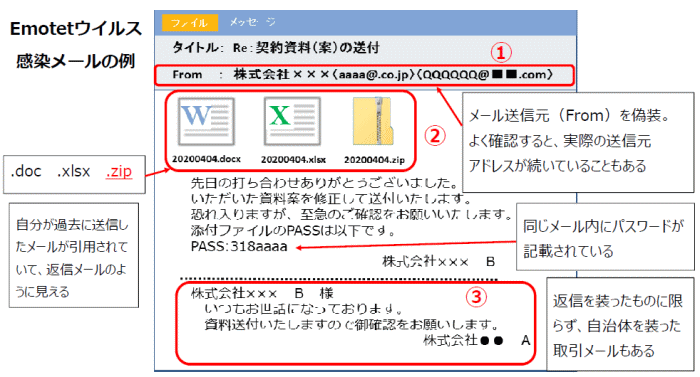Viewport: 700px width, 377px height.
Task: Click the .doc extension label
Action: [26, 171]
